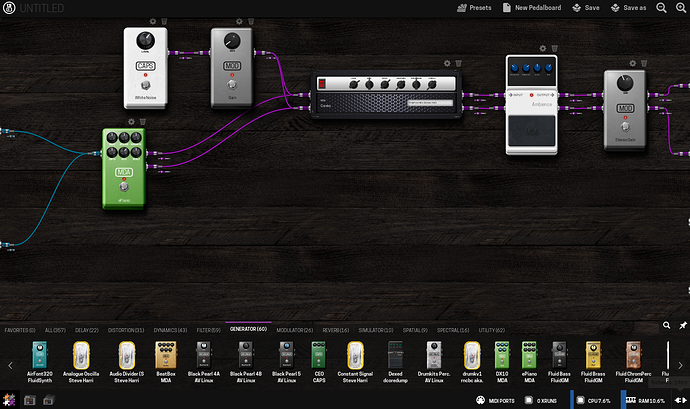Click the MOD logo in the header
690x409 pixels.
9,8
